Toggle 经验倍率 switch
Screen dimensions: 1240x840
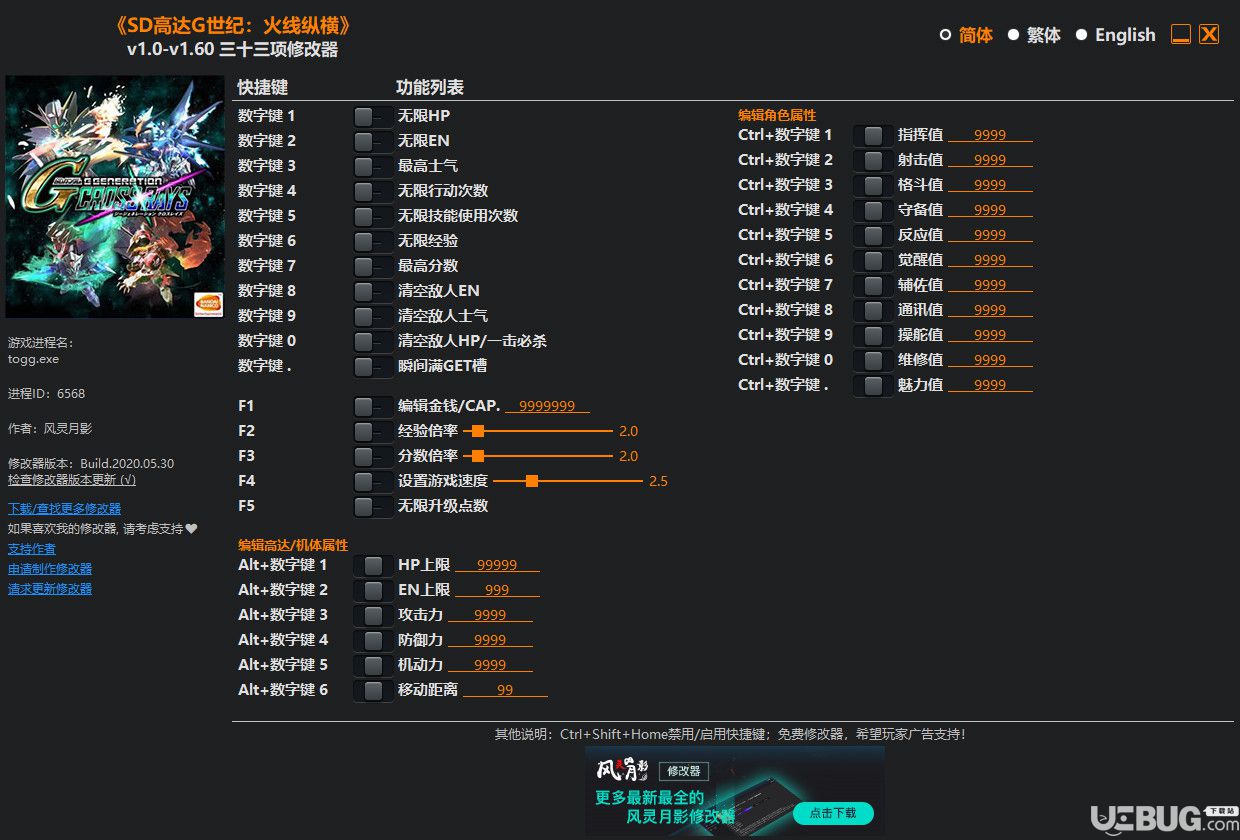tap(373, 431)
